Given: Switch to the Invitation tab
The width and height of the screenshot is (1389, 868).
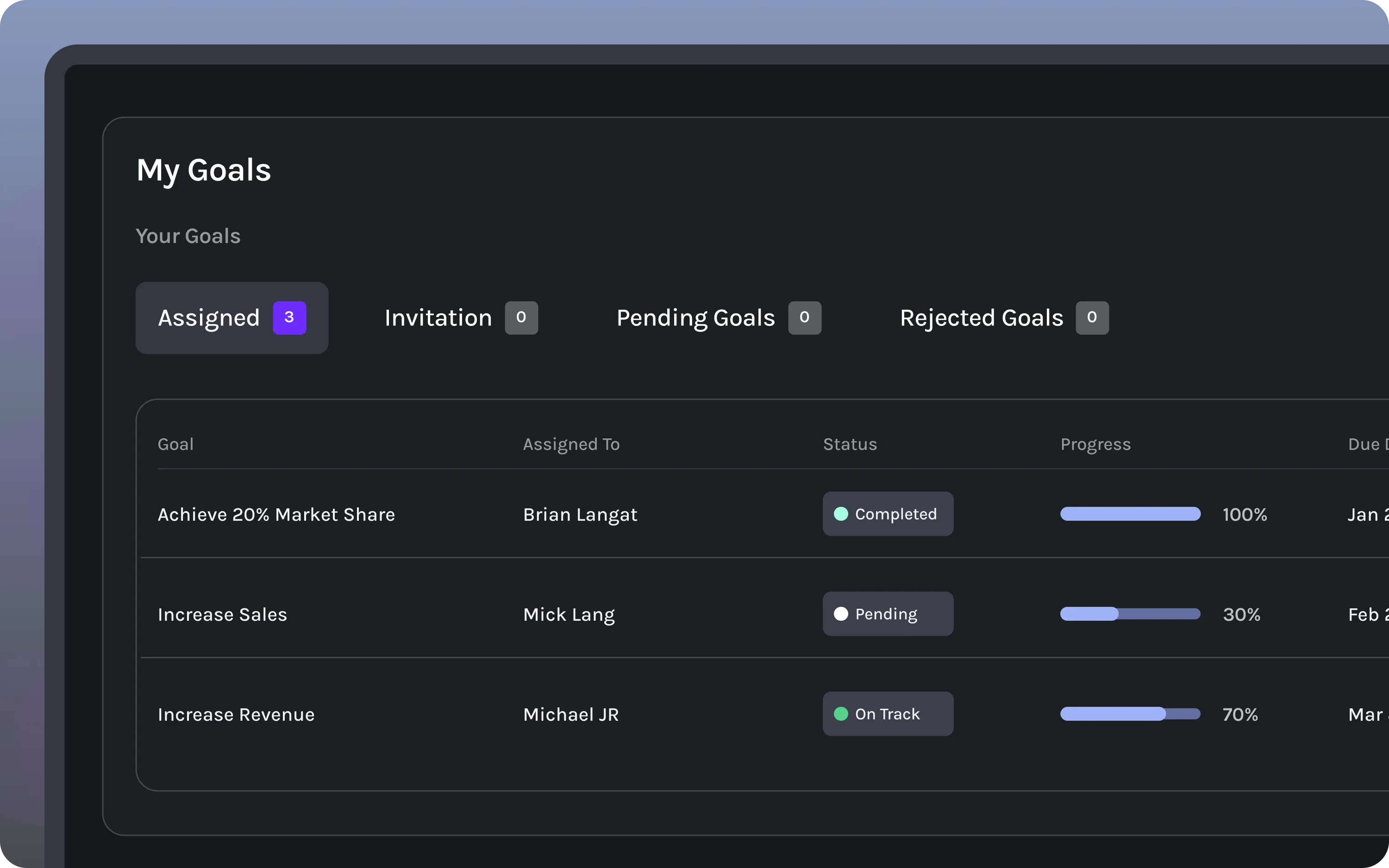Looking at the screenshot, I should [x=438, y=318].
